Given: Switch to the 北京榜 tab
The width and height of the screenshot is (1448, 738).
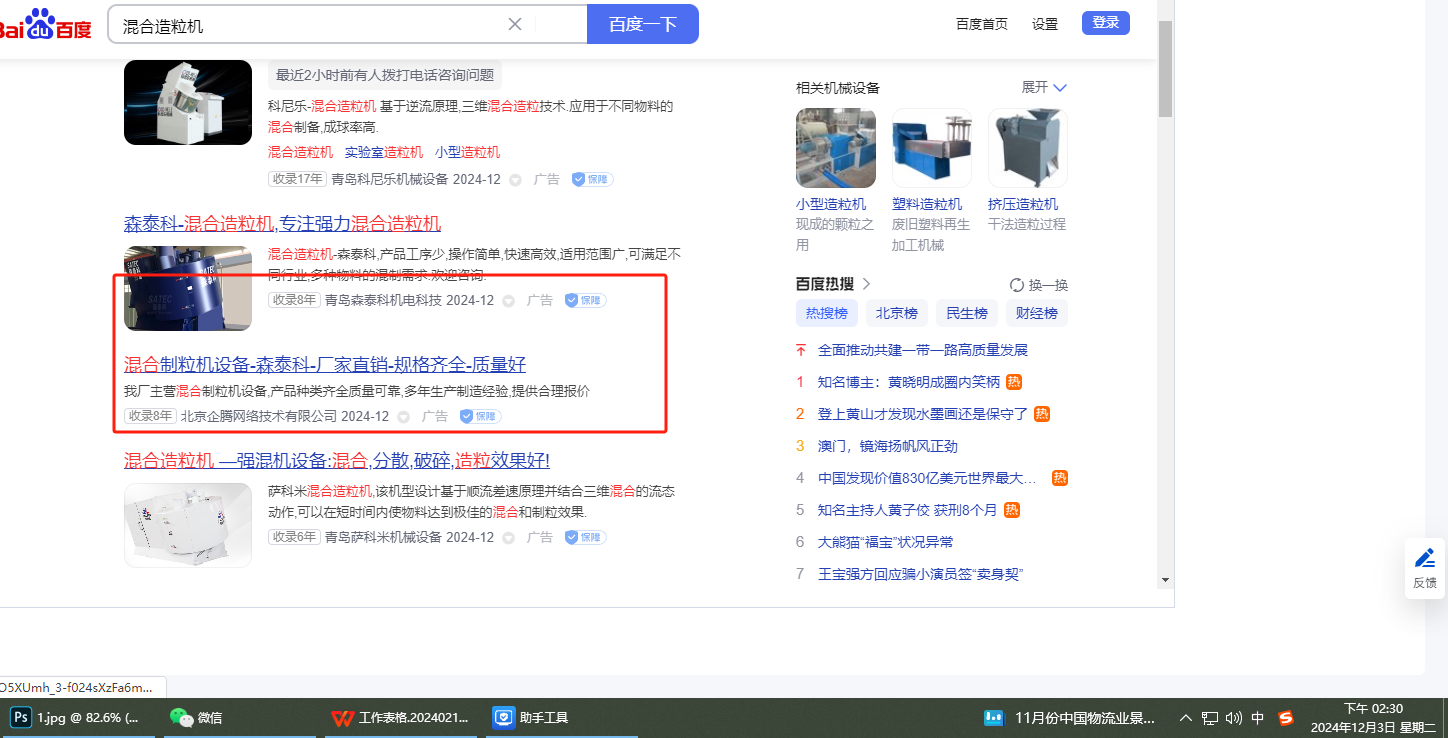Looking at the screenshot, I should pyautogui.click(x=897, y=313).
